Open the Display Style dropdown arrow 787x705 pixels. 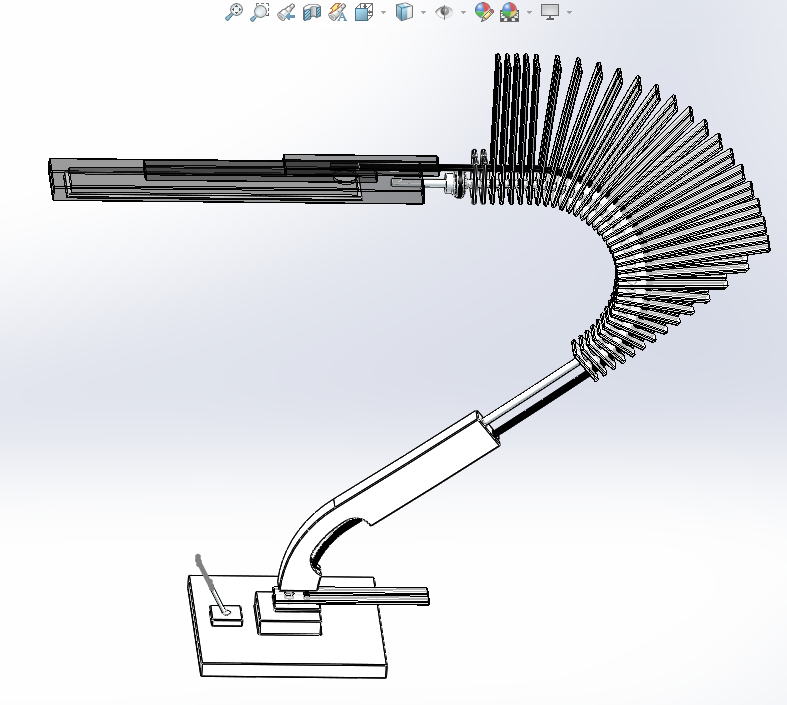[x=423, y=12]
